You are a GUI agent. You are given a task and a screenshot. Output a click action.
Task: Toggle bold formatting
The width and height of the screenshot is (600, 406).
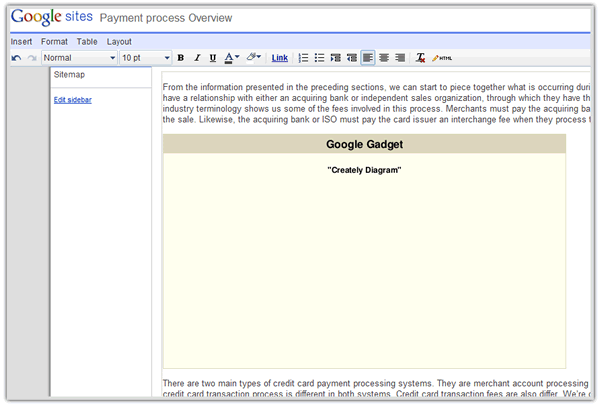click(181, 58)
